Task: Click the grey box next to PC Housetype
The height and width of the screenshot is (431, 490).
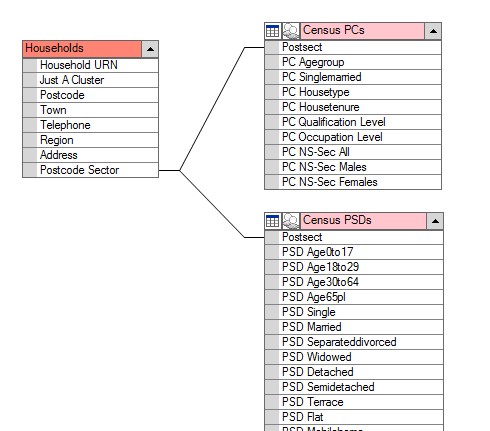Action: [272, 92]
